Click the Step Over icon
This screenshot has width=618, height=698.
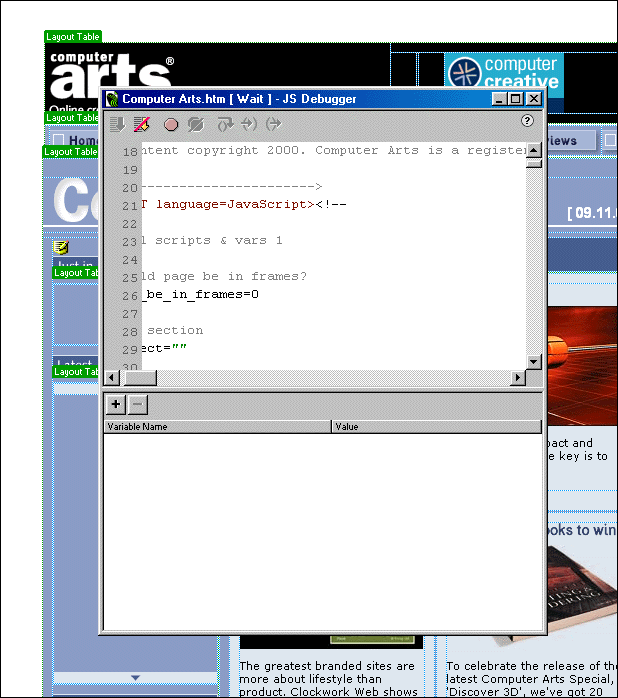(x=225, y=124)
